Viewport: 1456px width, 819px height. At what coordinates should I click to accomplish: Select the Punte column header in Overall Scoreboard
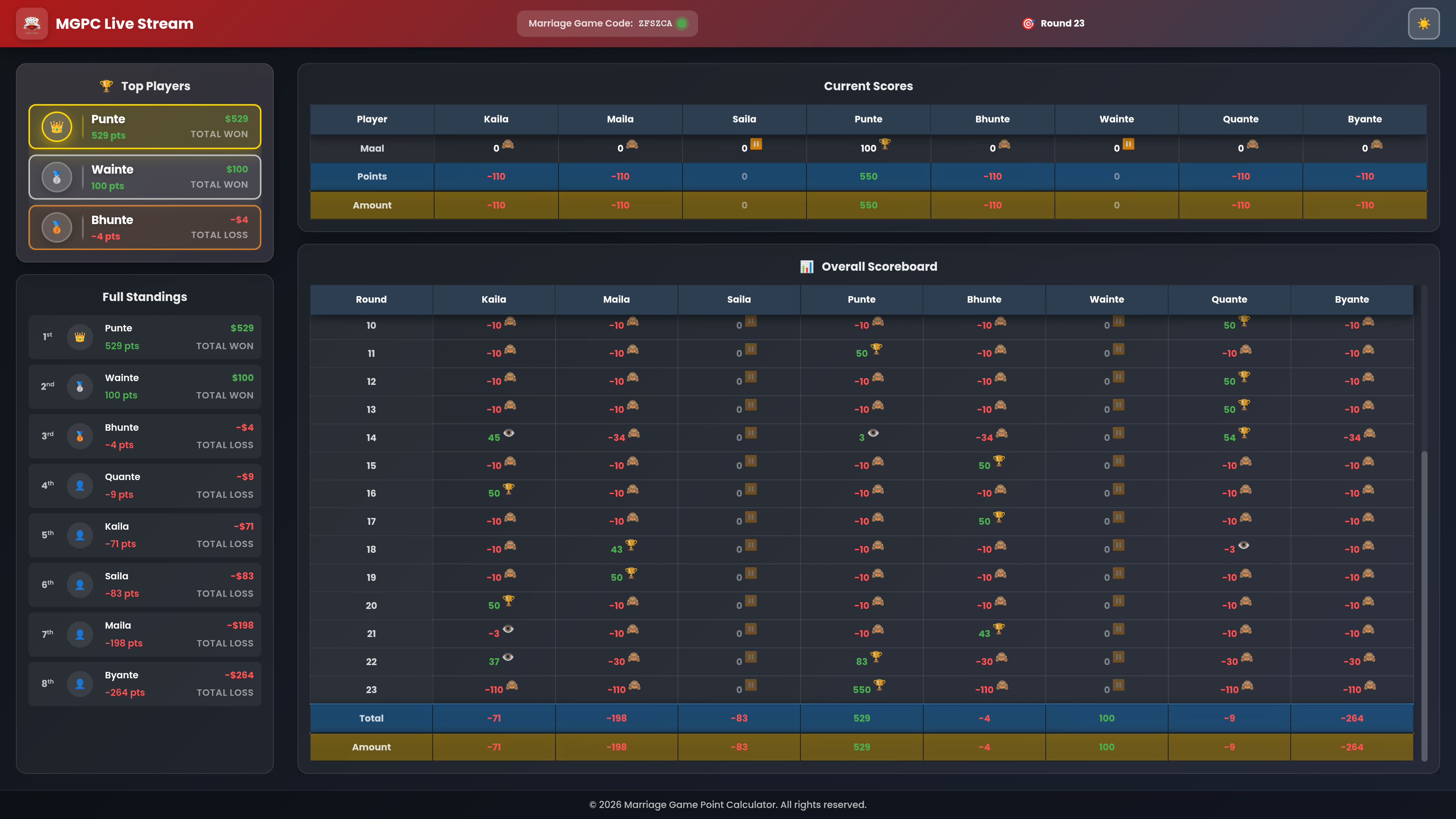point(861,300)
